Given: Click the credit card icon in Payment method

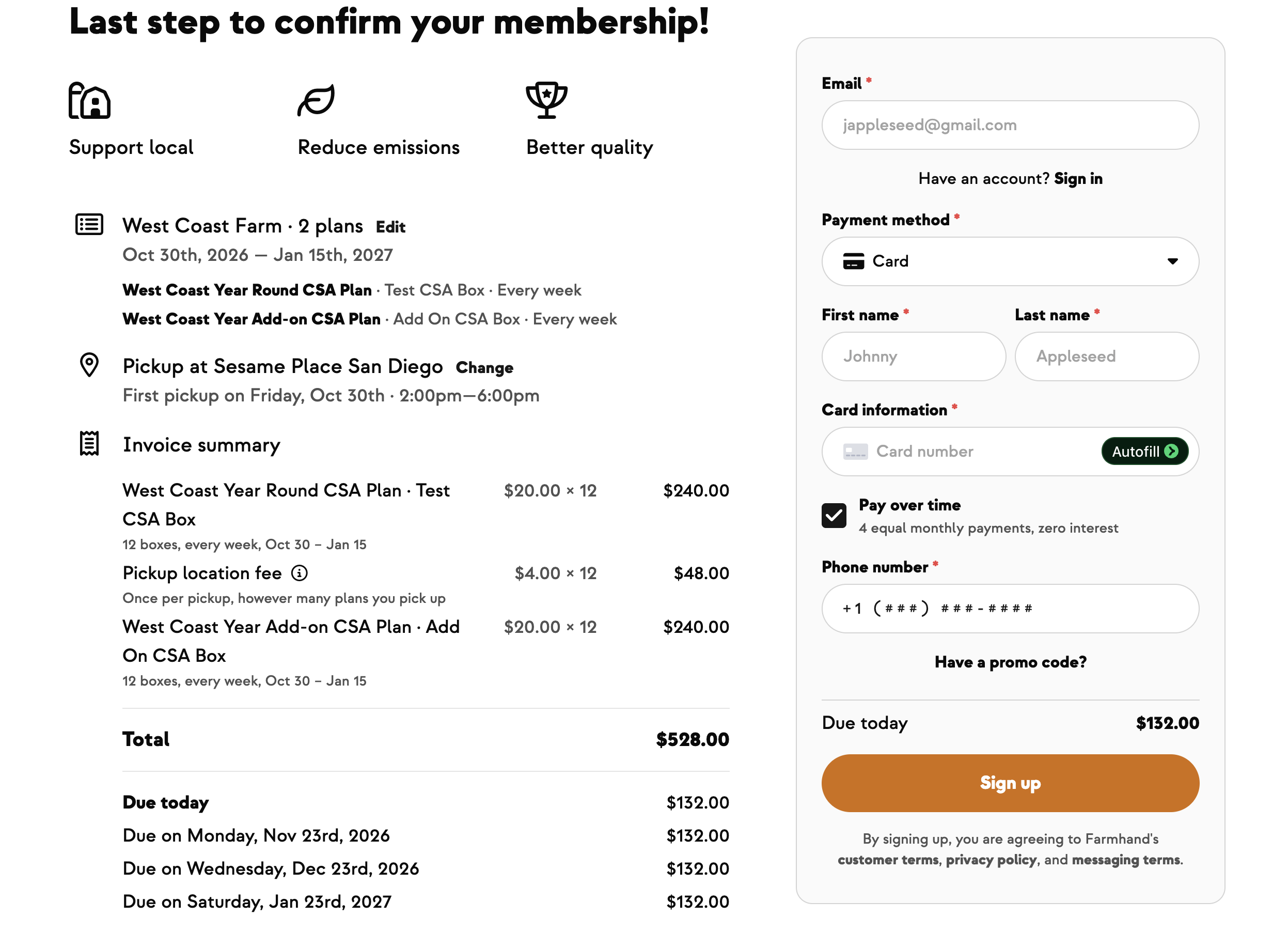Looking at the screenshot, I should pos(854,261).
